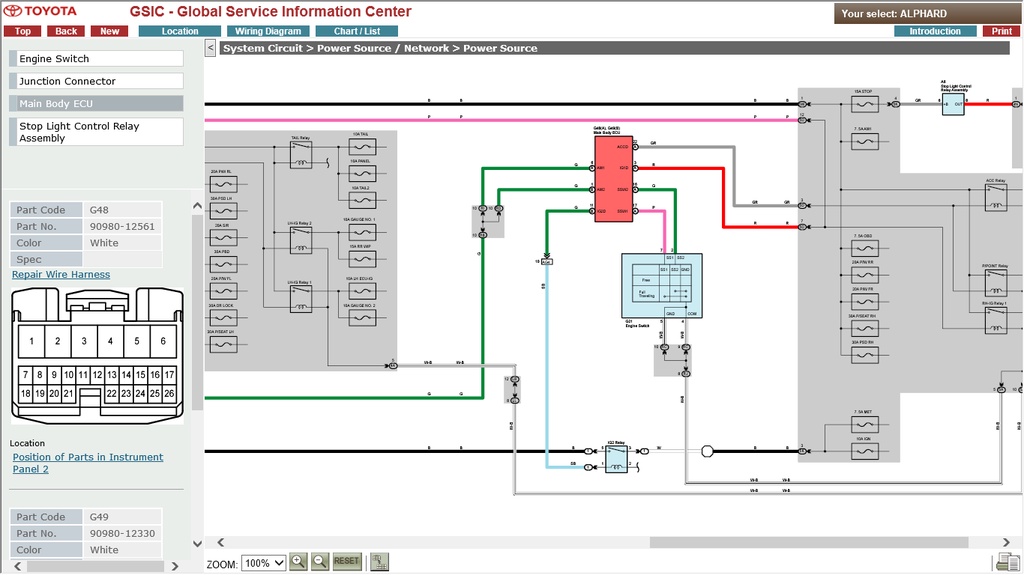Select Stop Light Control Relay Assembly item

pos(96,132)
